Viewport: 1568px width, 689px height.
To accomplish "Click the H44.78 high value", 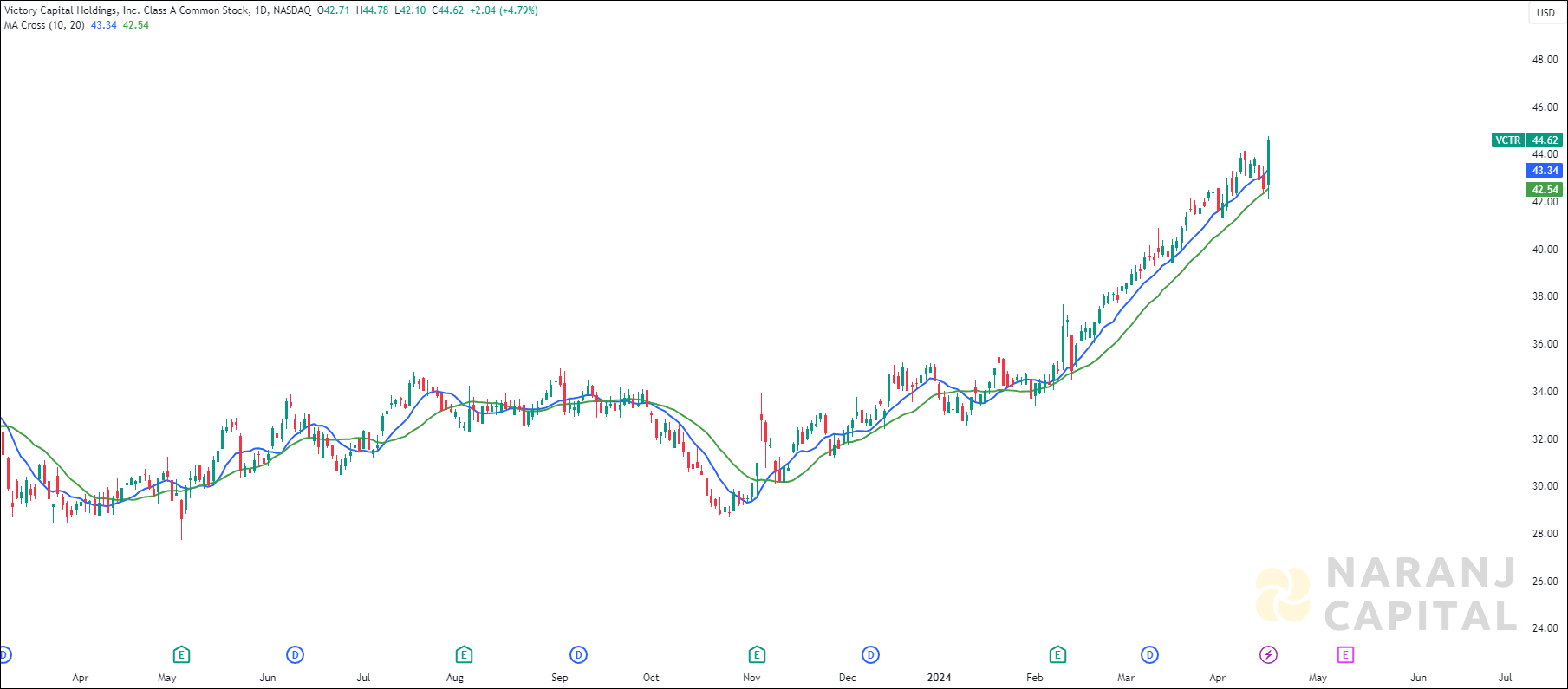I will [373, 10].
